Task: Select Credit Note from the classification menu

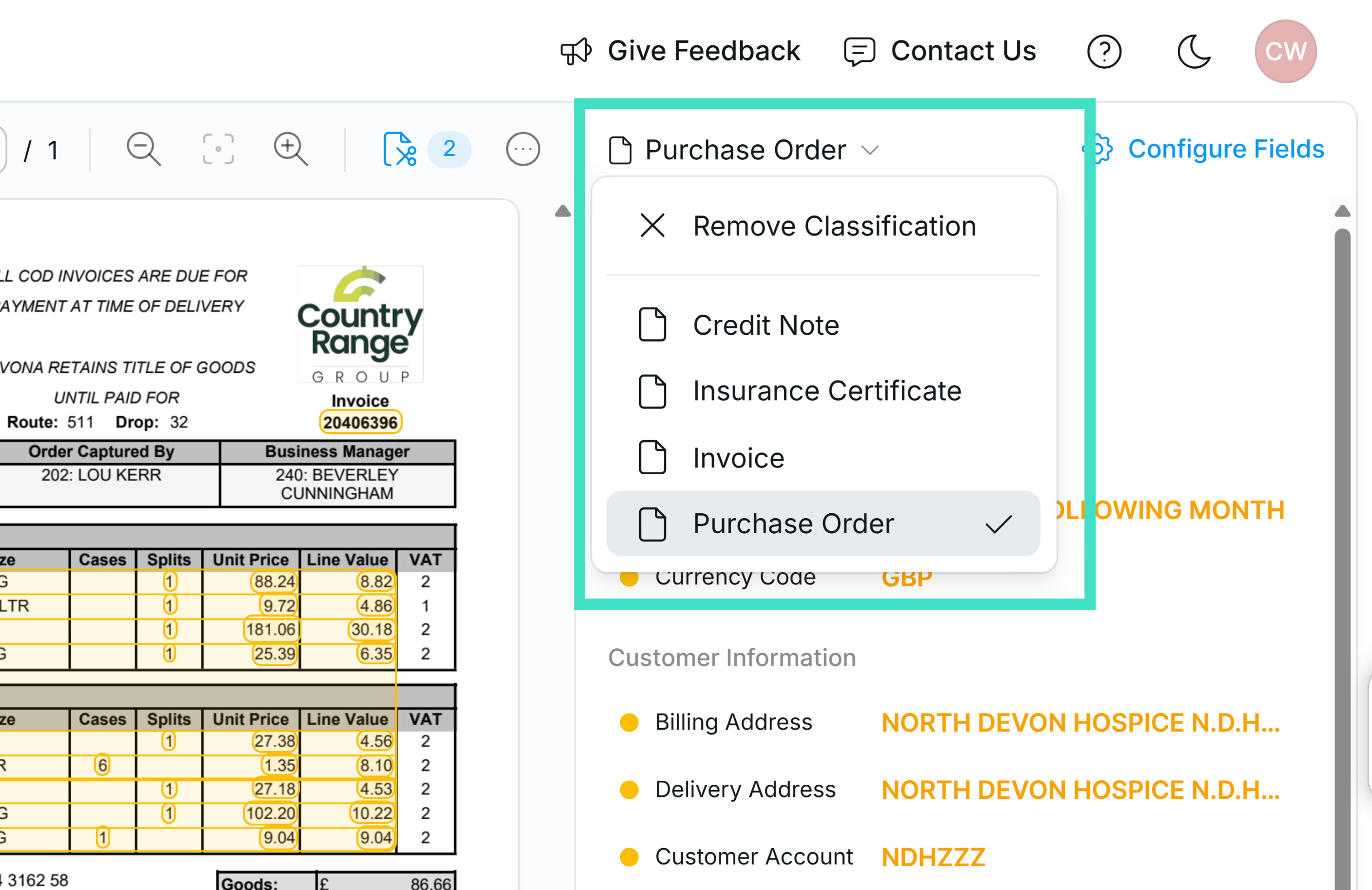Action: pyautogui.click(x=766, y=325)
